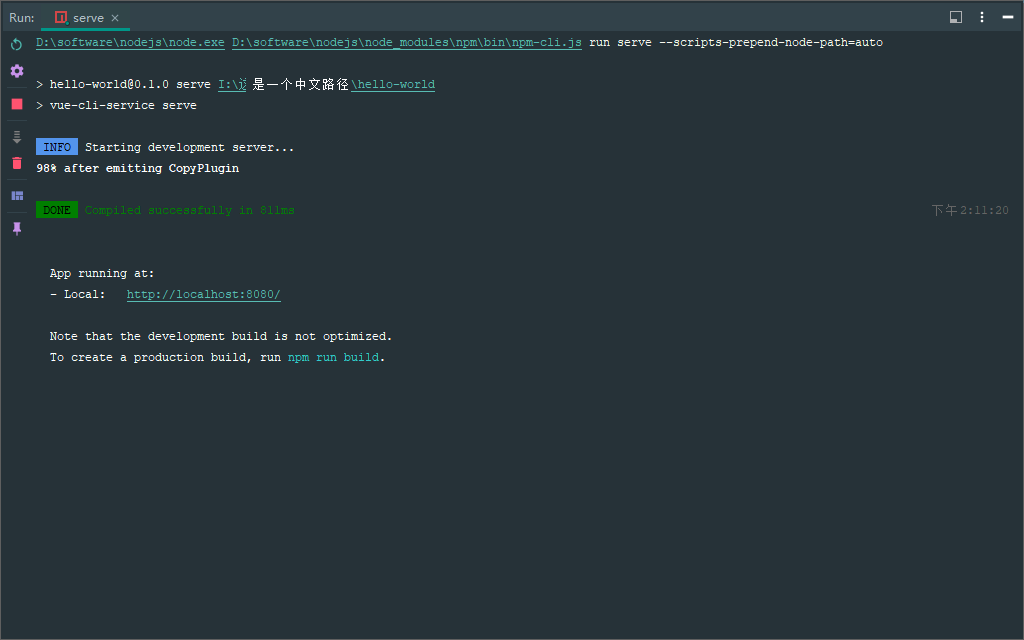Click 'Note that the development build' line
Screen dimensions: 1024x640
[x=221, y=336]
